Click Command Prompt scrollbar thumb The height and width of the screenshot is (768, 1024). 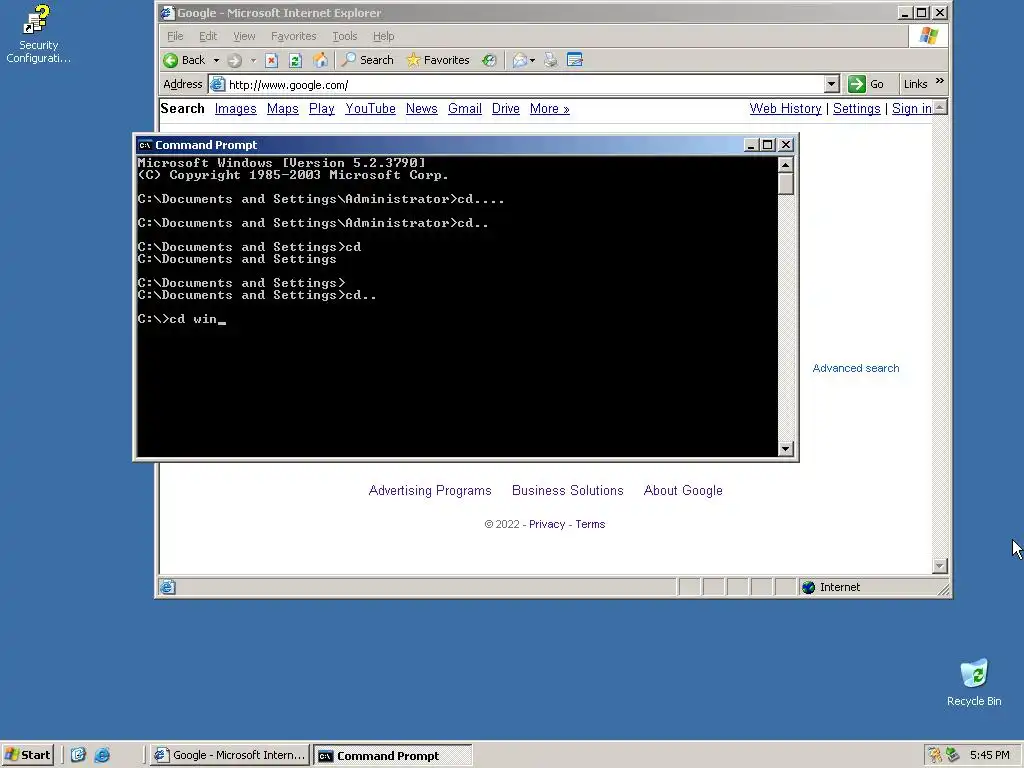click(x=786, y=184)
